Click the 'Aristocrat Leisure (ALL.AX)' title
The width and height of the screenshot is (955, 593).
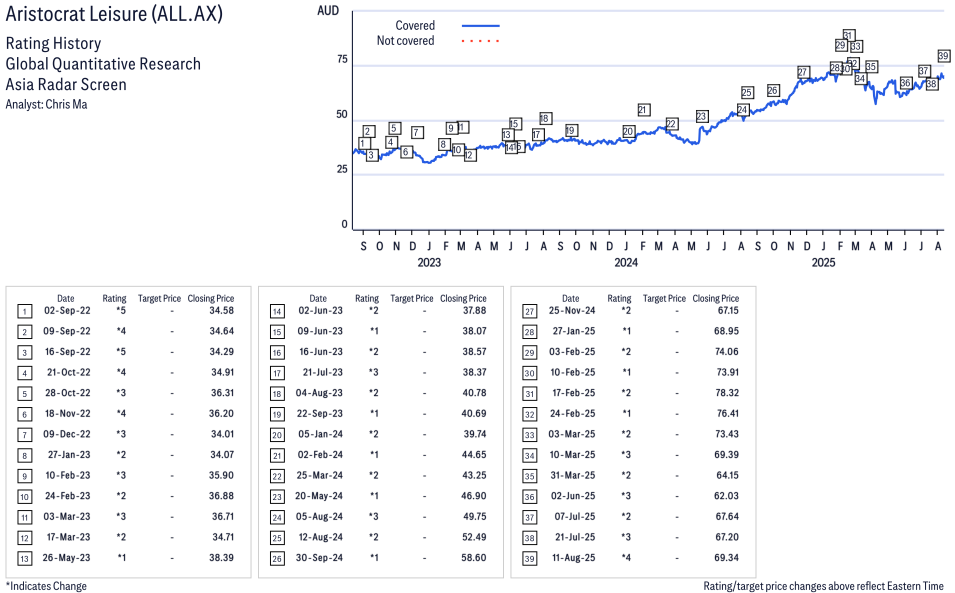[x=114, y=14]
